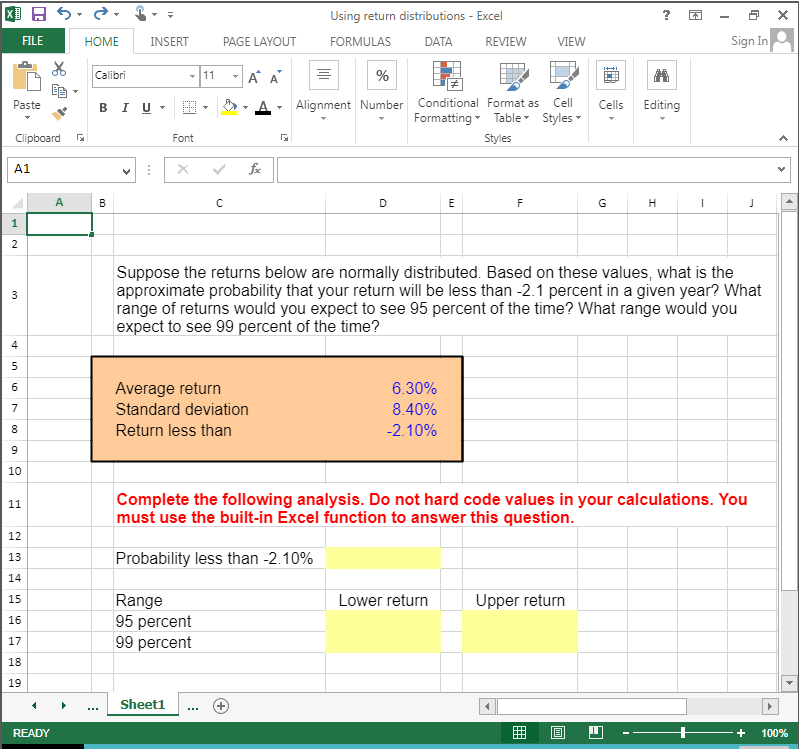799x750 pixels.
Task: Open font color dropdown arrow
Action: [x=279, y=108]
